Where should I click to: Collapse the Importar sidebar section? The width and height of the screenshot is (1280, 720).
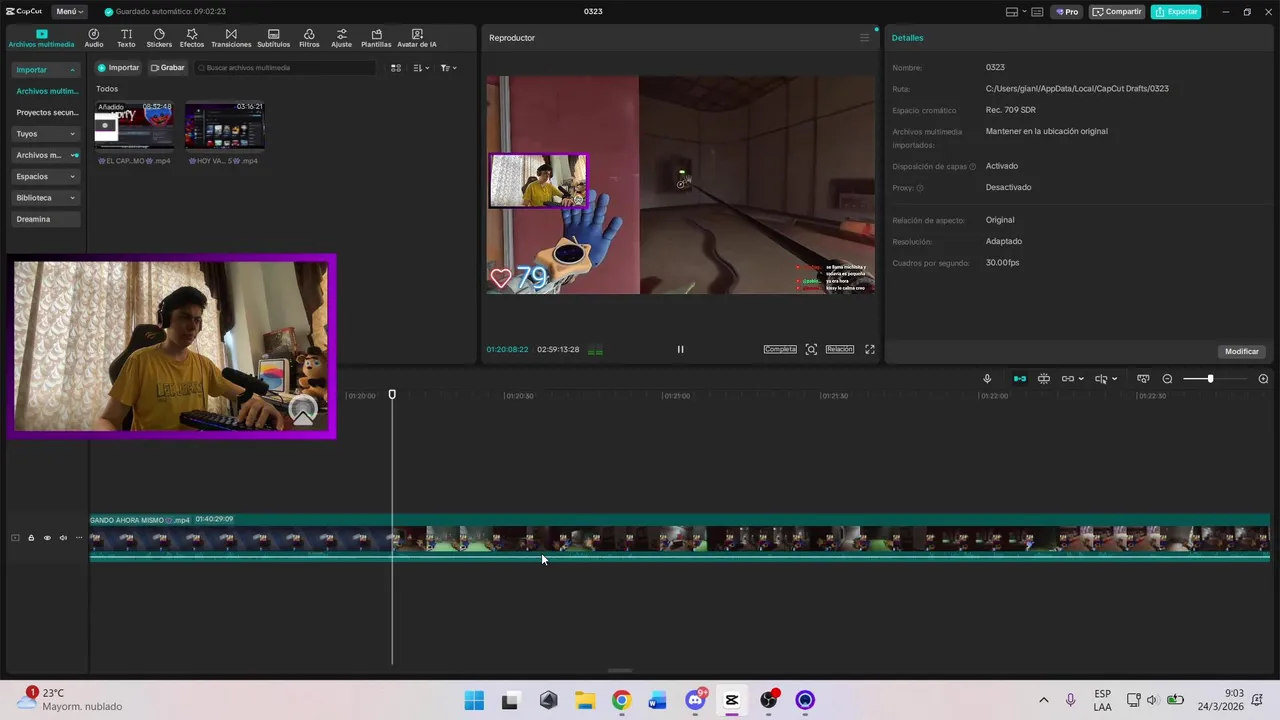click(x=46, y=70)
